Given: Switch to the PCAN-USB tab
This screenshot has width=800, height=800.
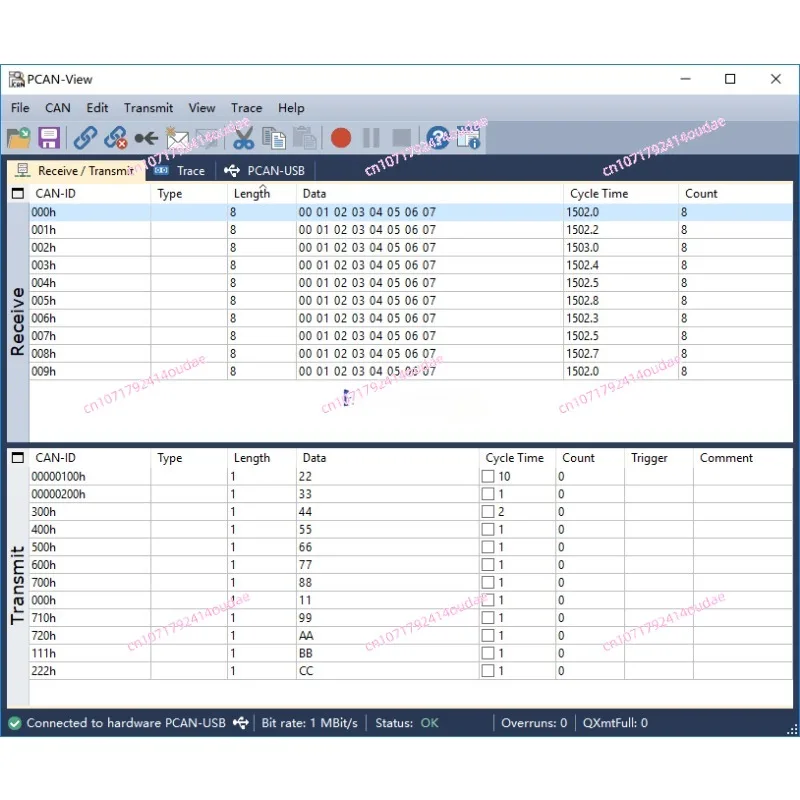Looking at the screenshot, I should (265, 170).
